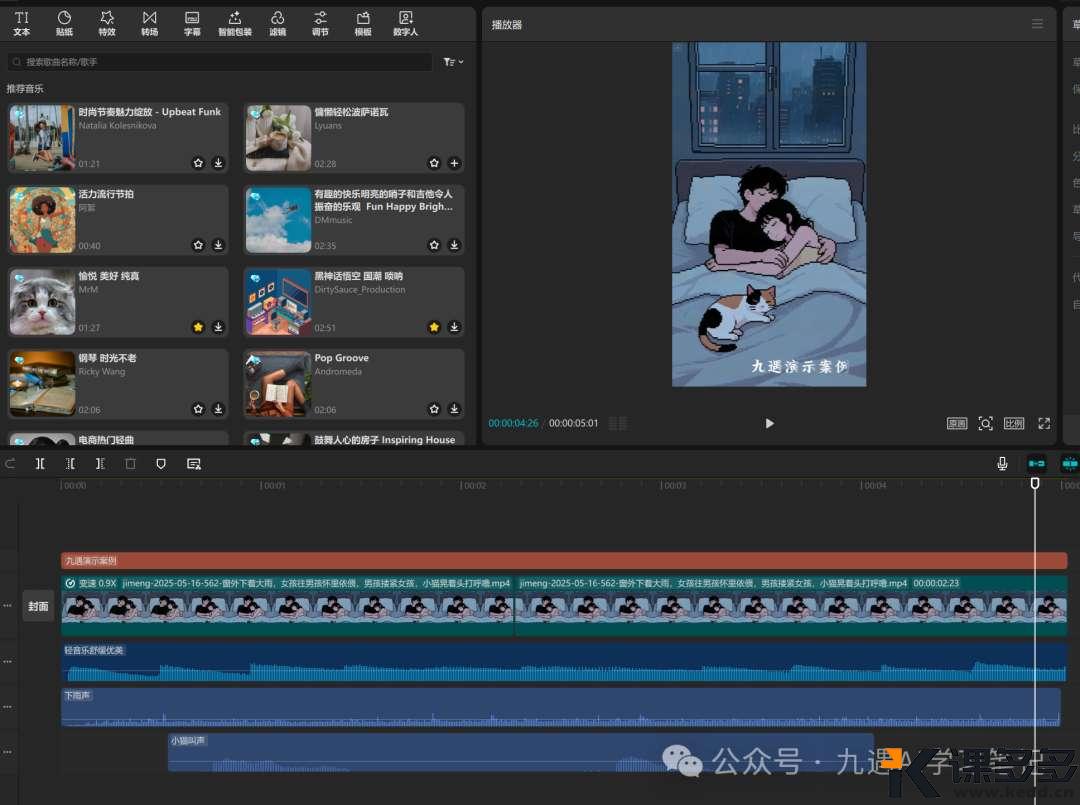Toggle favorite star on 愉悦 美好 纯真
Viewport: 1080px width, 805px height.
(198, 327)
